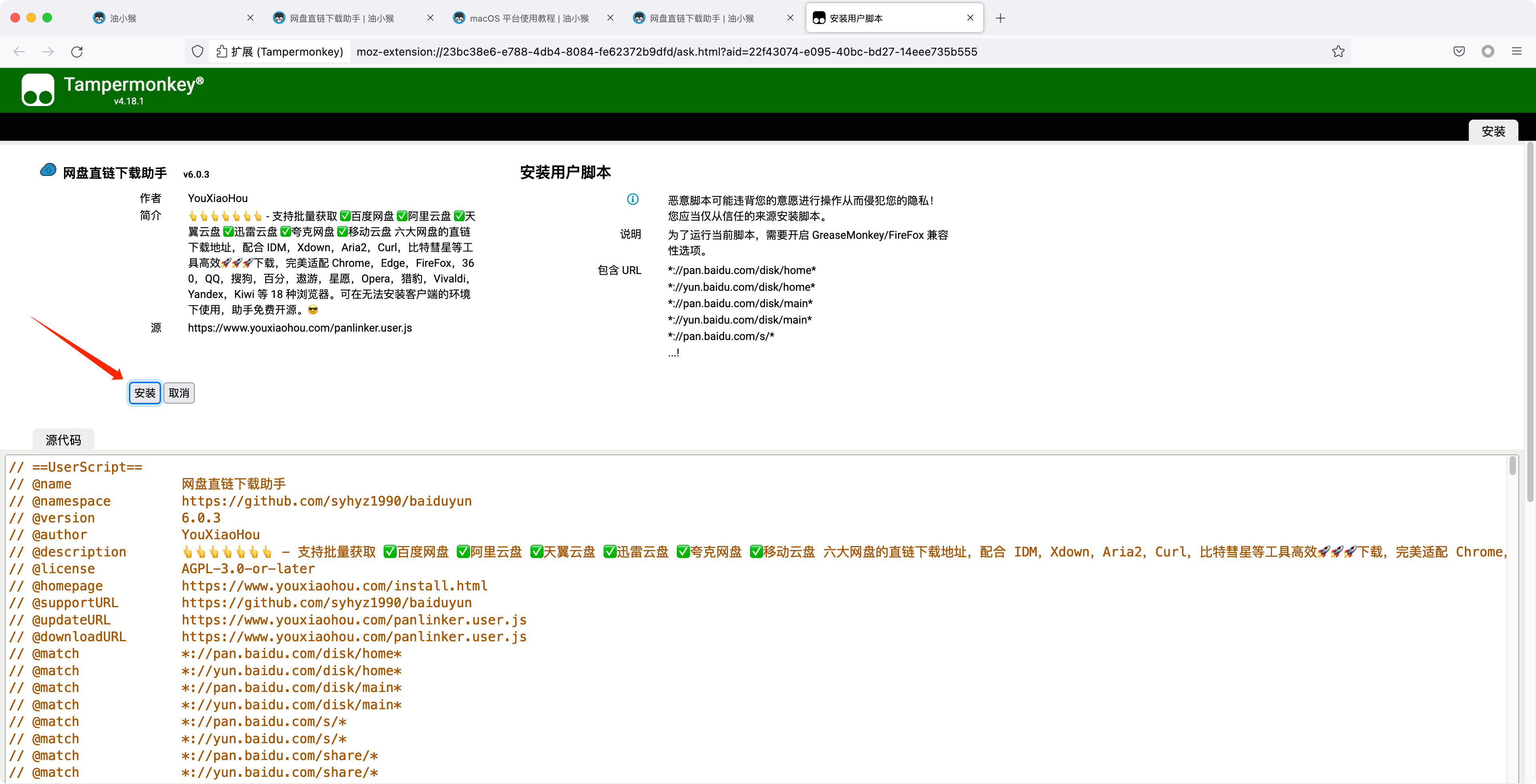Click the @license AGPL-3.0-or-later line
Viewport: 1536px width, 784px height.
click(x=162, y=569)
